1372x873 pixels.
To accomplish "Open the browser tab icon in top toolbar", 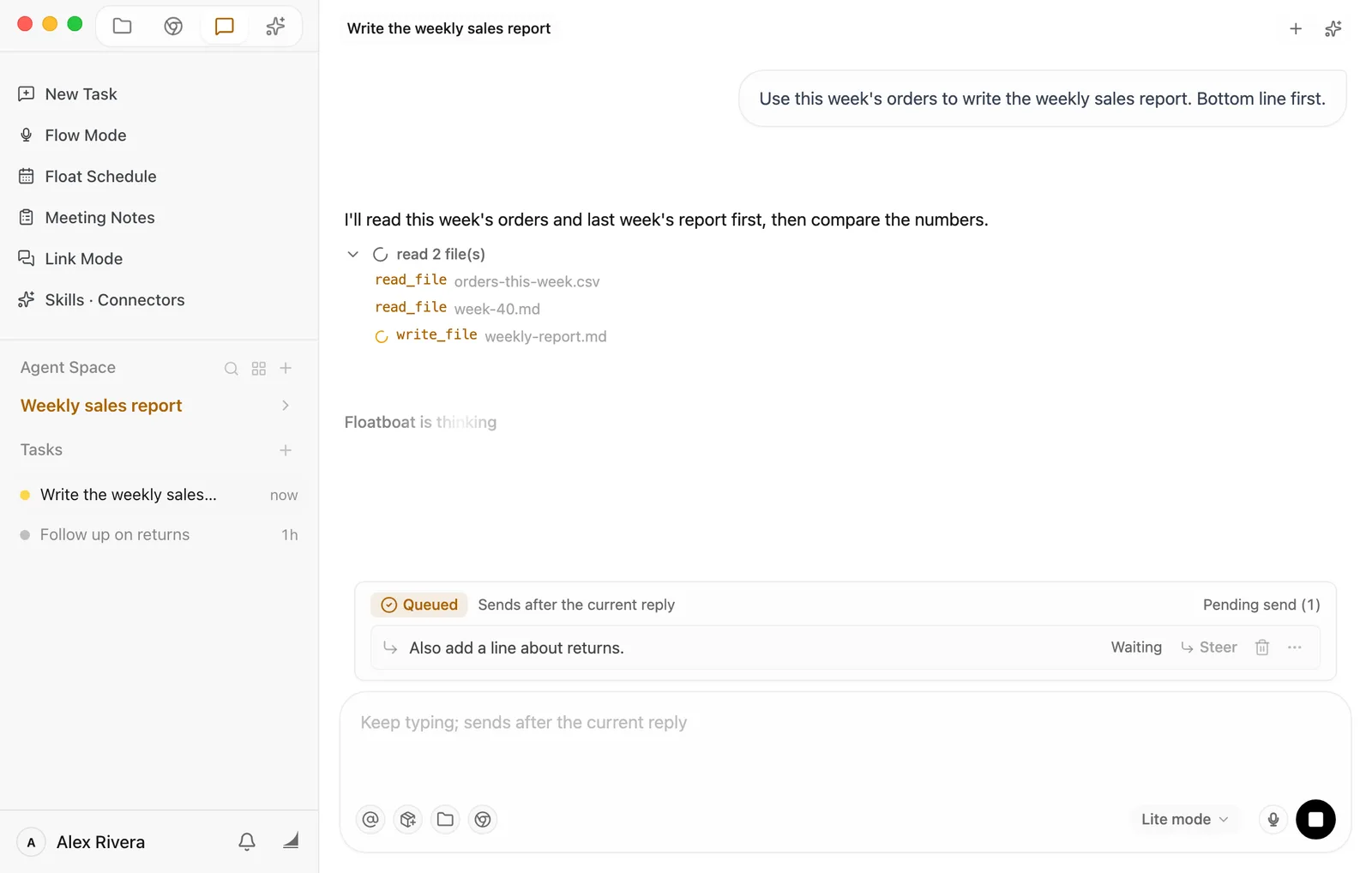I will (x=173, y=26).
